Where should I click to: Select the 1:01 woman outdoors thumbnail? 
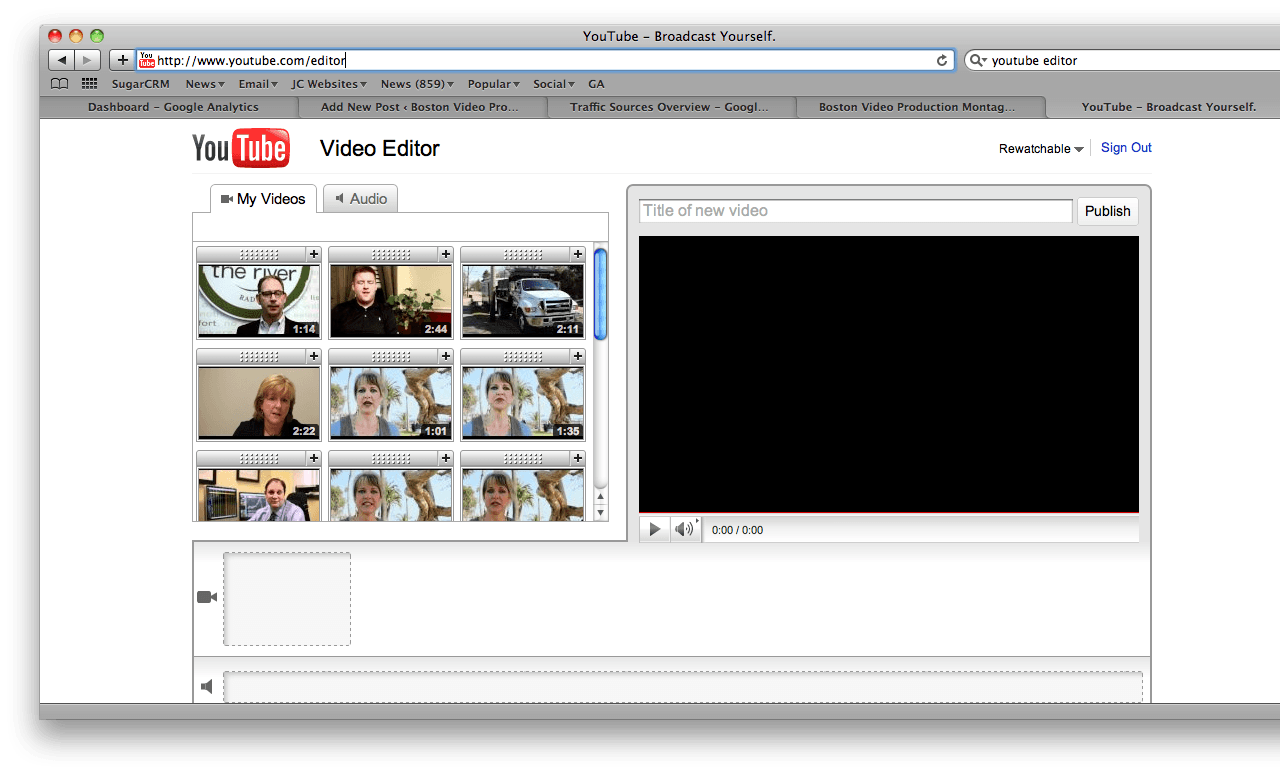pyautogui.click(x=391, y=403)
